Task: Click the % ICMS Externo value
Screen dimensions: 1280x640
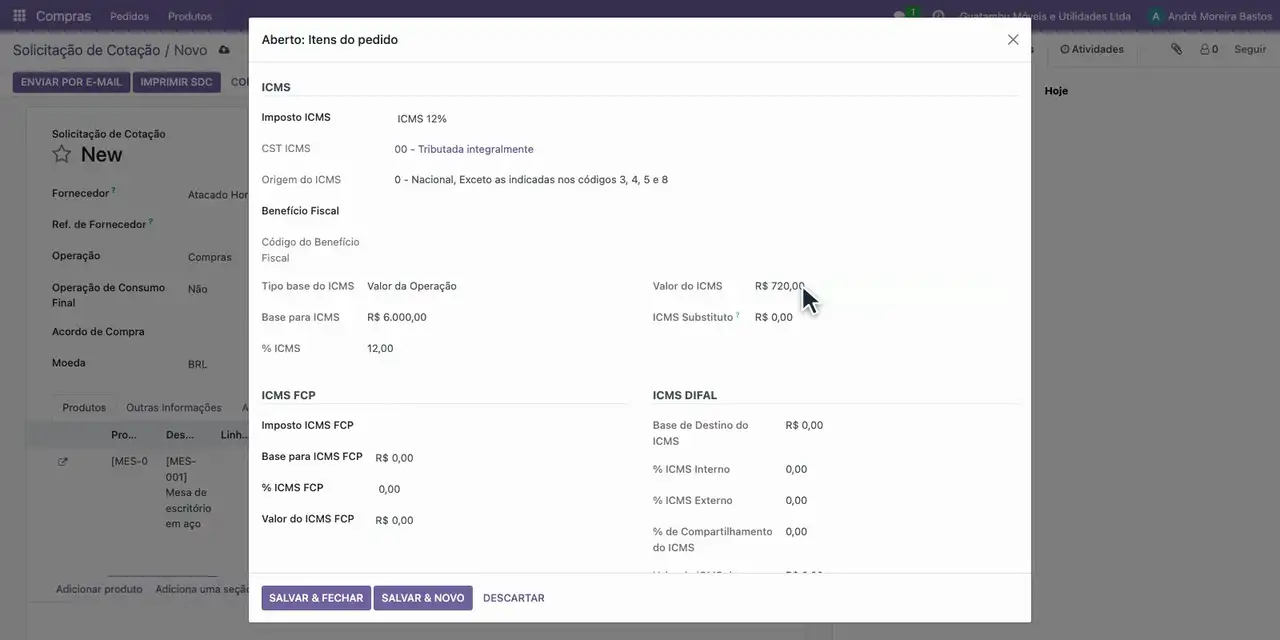Action: (x=796, y=500)
